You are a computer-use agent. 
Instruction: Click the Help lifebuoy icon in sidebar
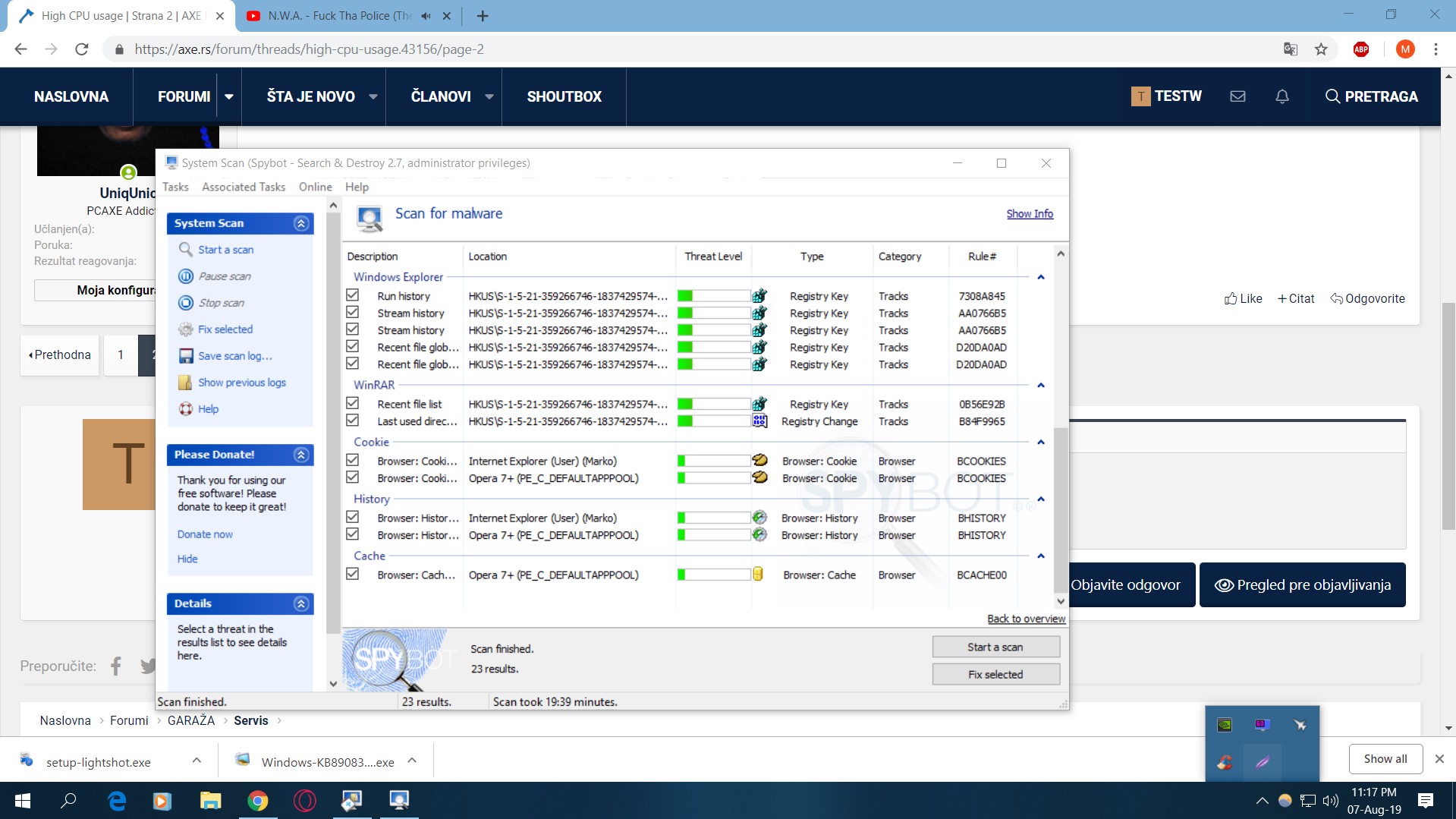pos(185,409)
